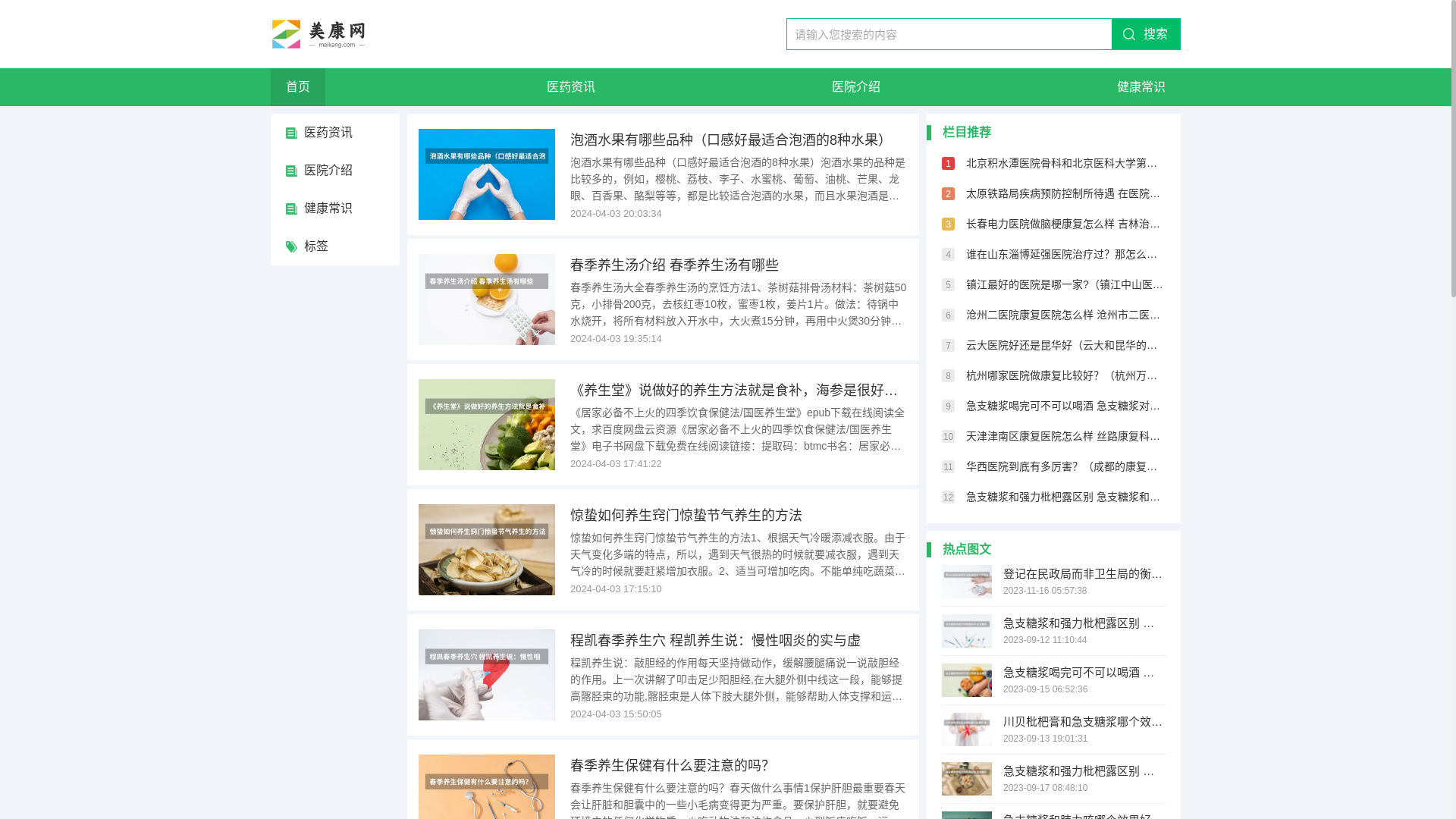The width and height of the screenshot is (1456, 819).
Task: Open the 健康常识 navigation tab
Action: [1141, 87]
